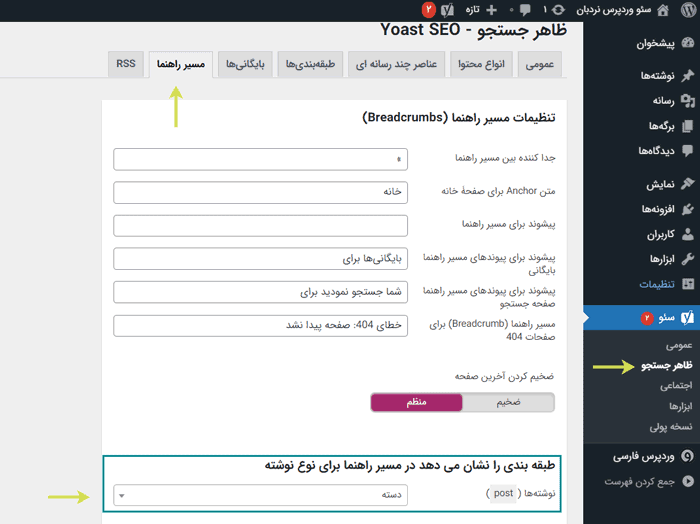Switch to the بایگانی‌ها tab

click(x=245, y=64)
